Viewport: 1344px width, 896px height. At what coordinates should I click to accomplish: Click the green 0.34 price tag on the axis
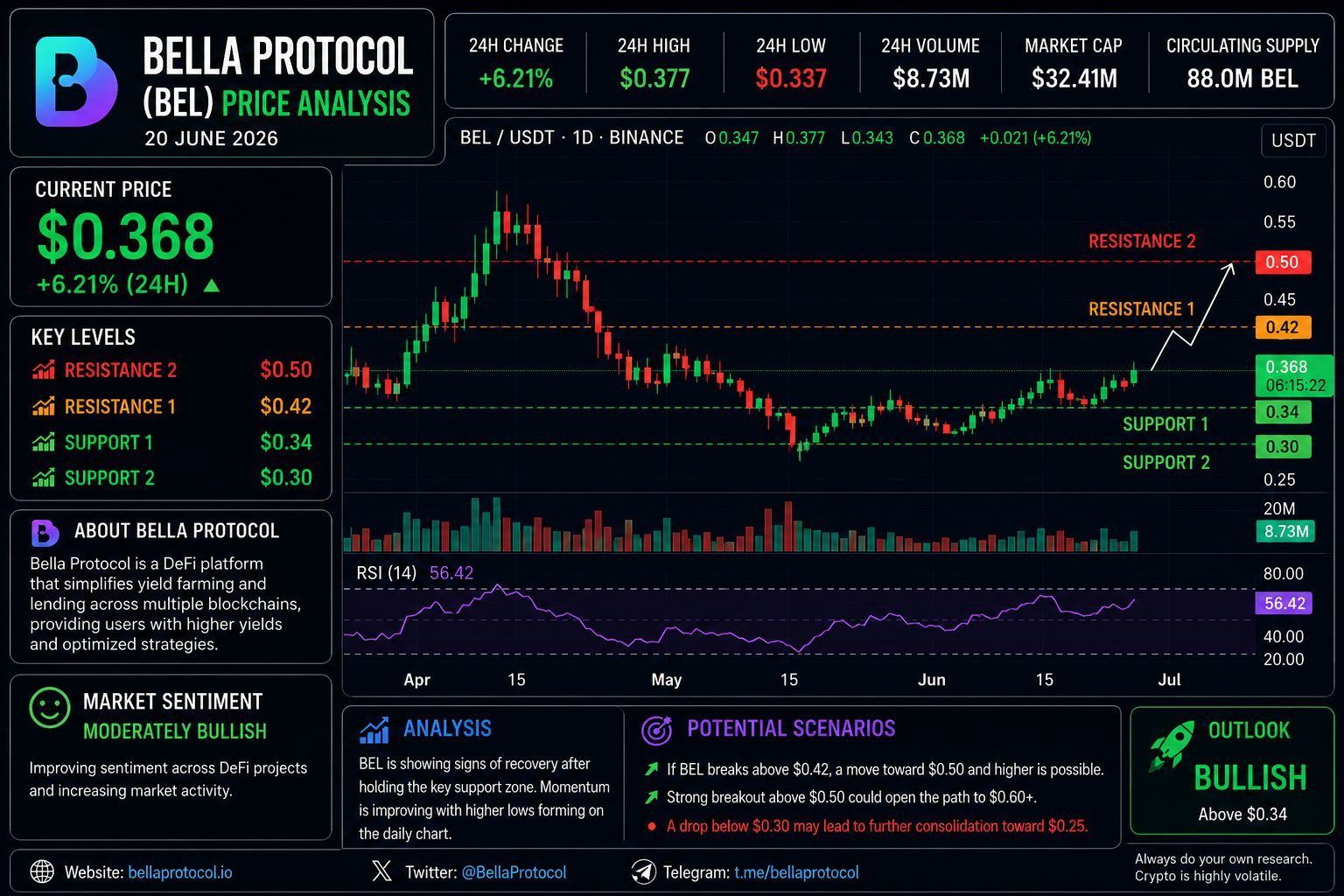point(1283,412)
